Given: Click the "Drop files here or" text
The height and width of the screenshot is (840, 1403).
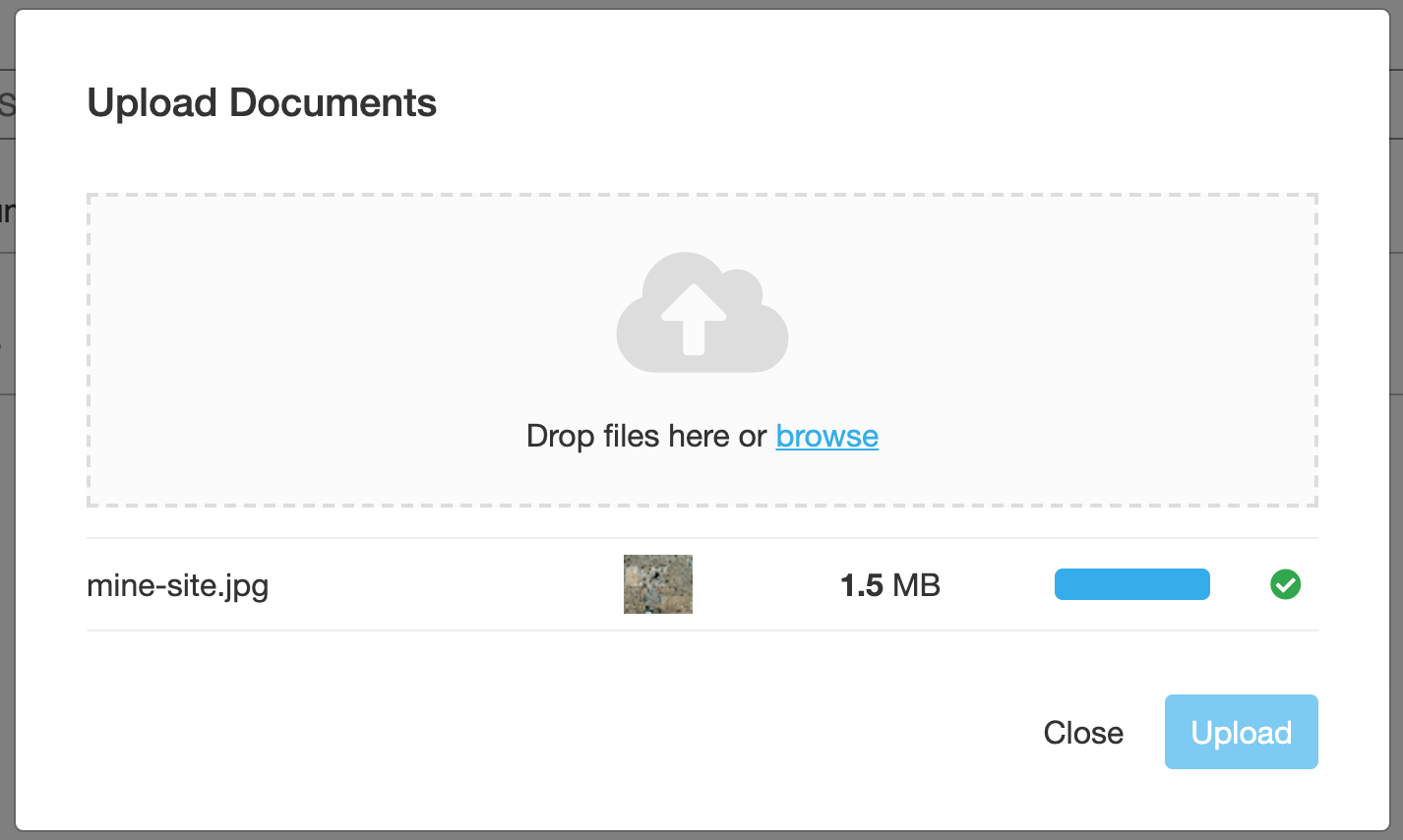Looking at the screenshot, I should click(646, 436).
